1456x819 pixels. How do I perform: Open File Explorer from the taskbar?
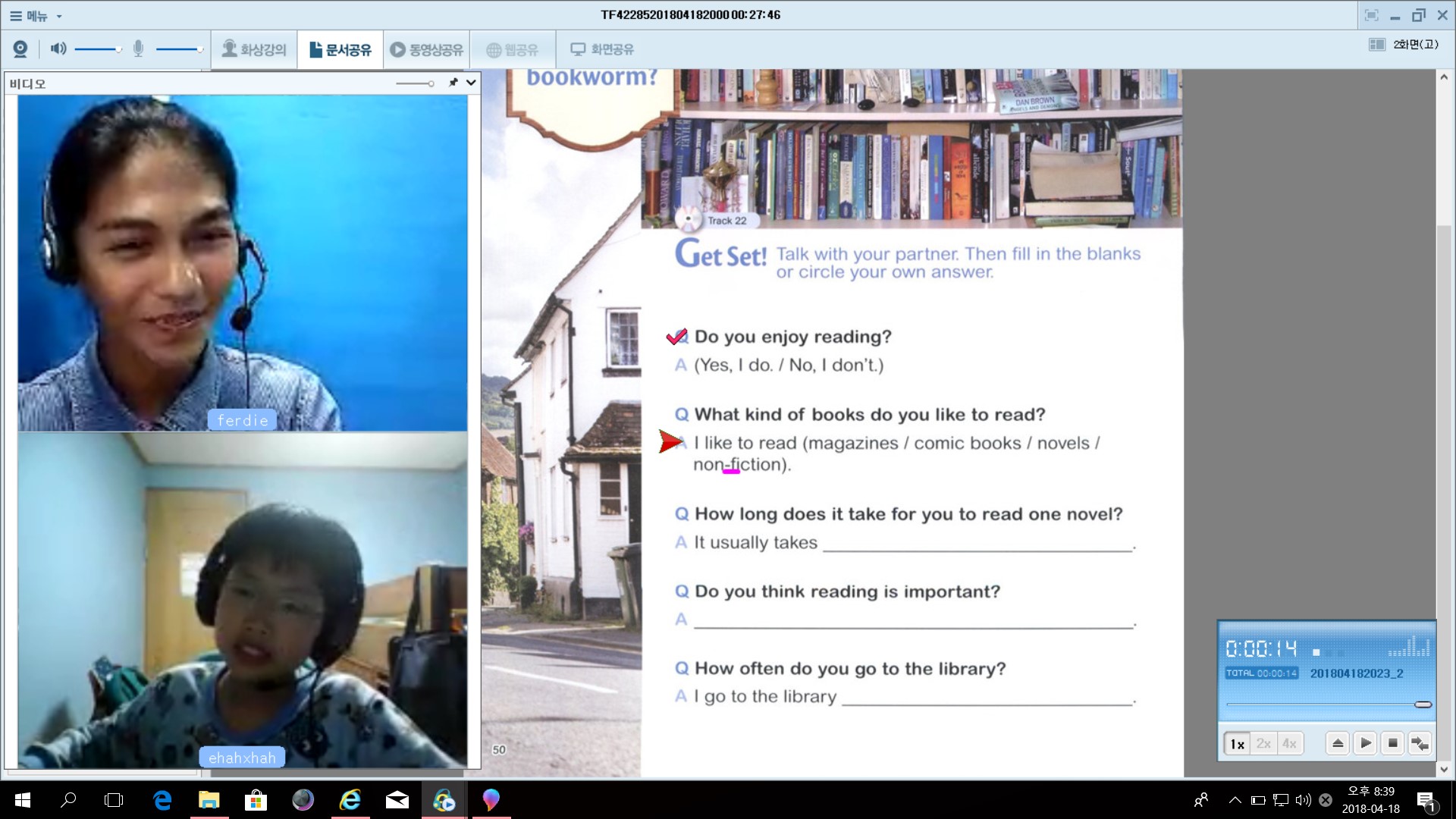click(x=209, y=800)
